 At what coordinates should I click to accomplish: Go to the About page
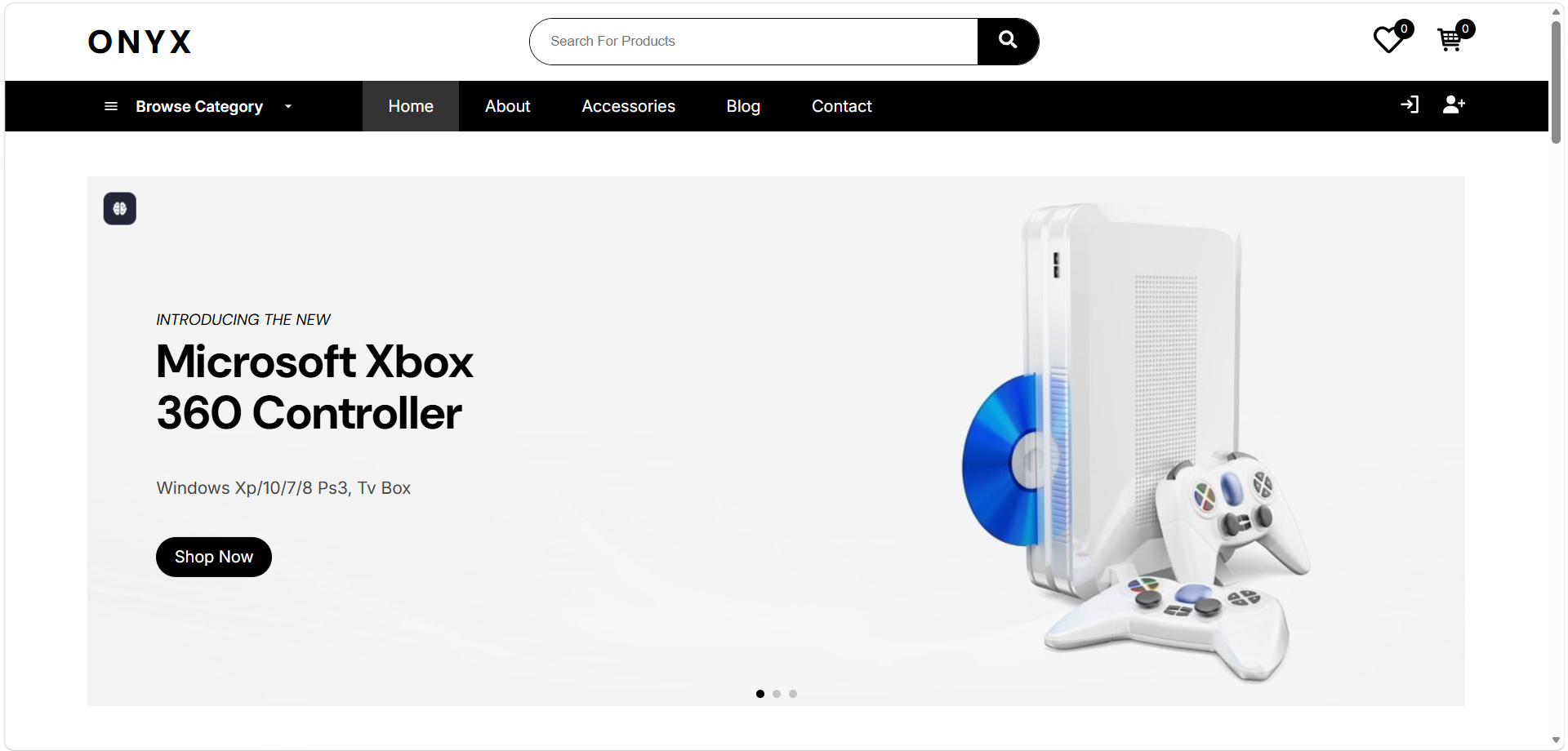(x=507, y=106)
